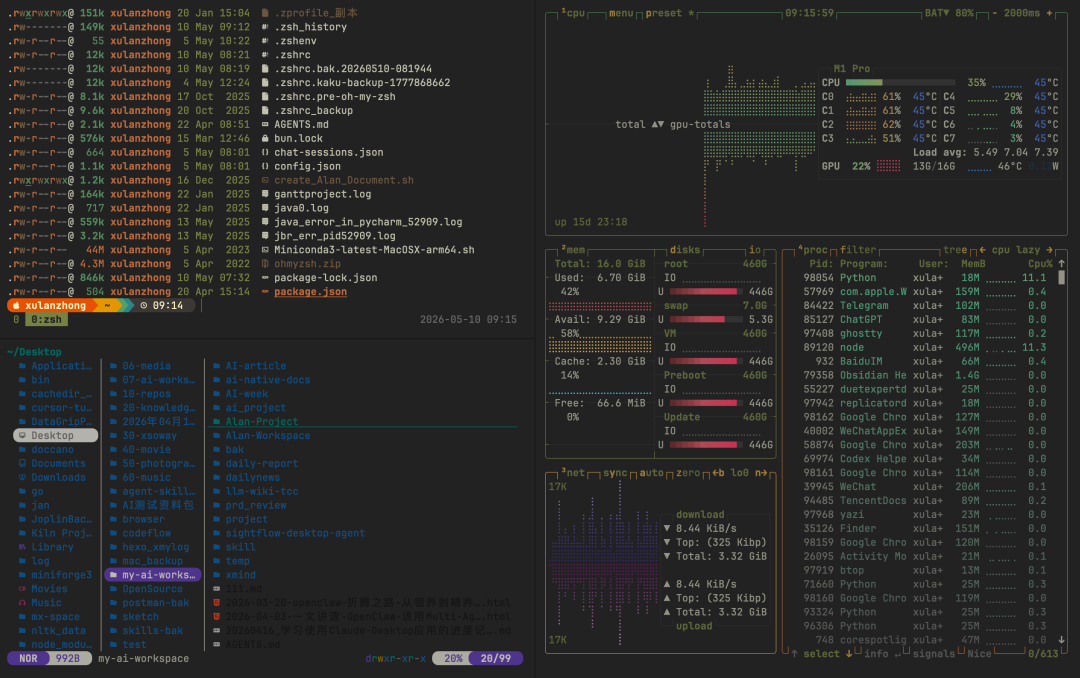Screen dimensions: 1080x678
Task: Switch to previous network interface with b
Action: [x=718, y=473]
